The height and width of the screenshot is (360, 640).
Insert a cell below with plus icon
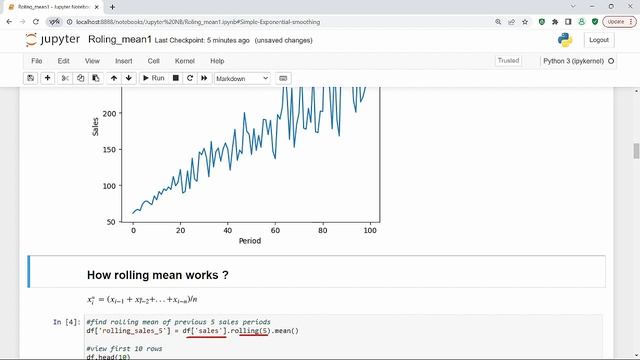pyautogui.click(x=47, y=78)
